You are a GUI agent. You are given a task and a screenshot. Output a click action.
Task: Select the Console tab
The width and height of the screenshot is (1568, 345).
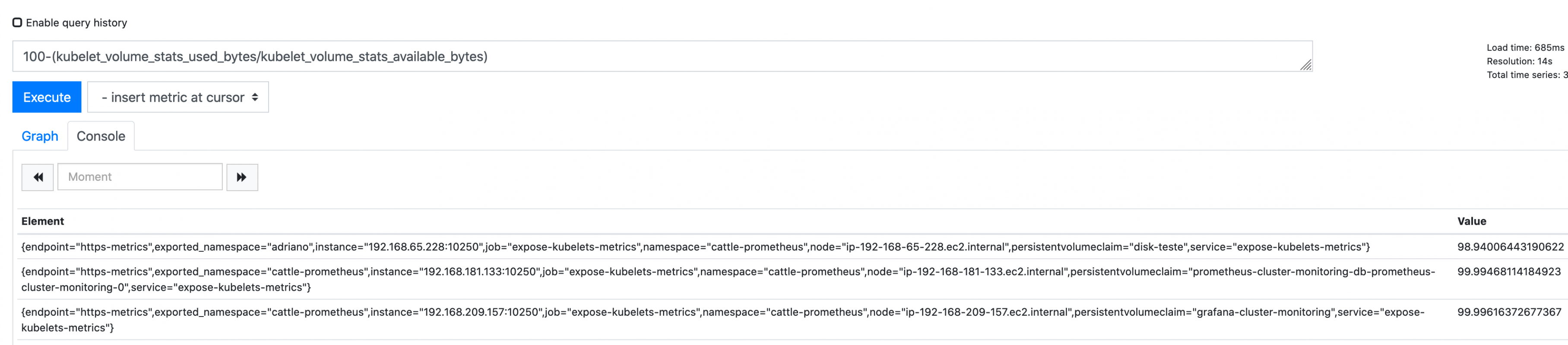tap(101, 136)
